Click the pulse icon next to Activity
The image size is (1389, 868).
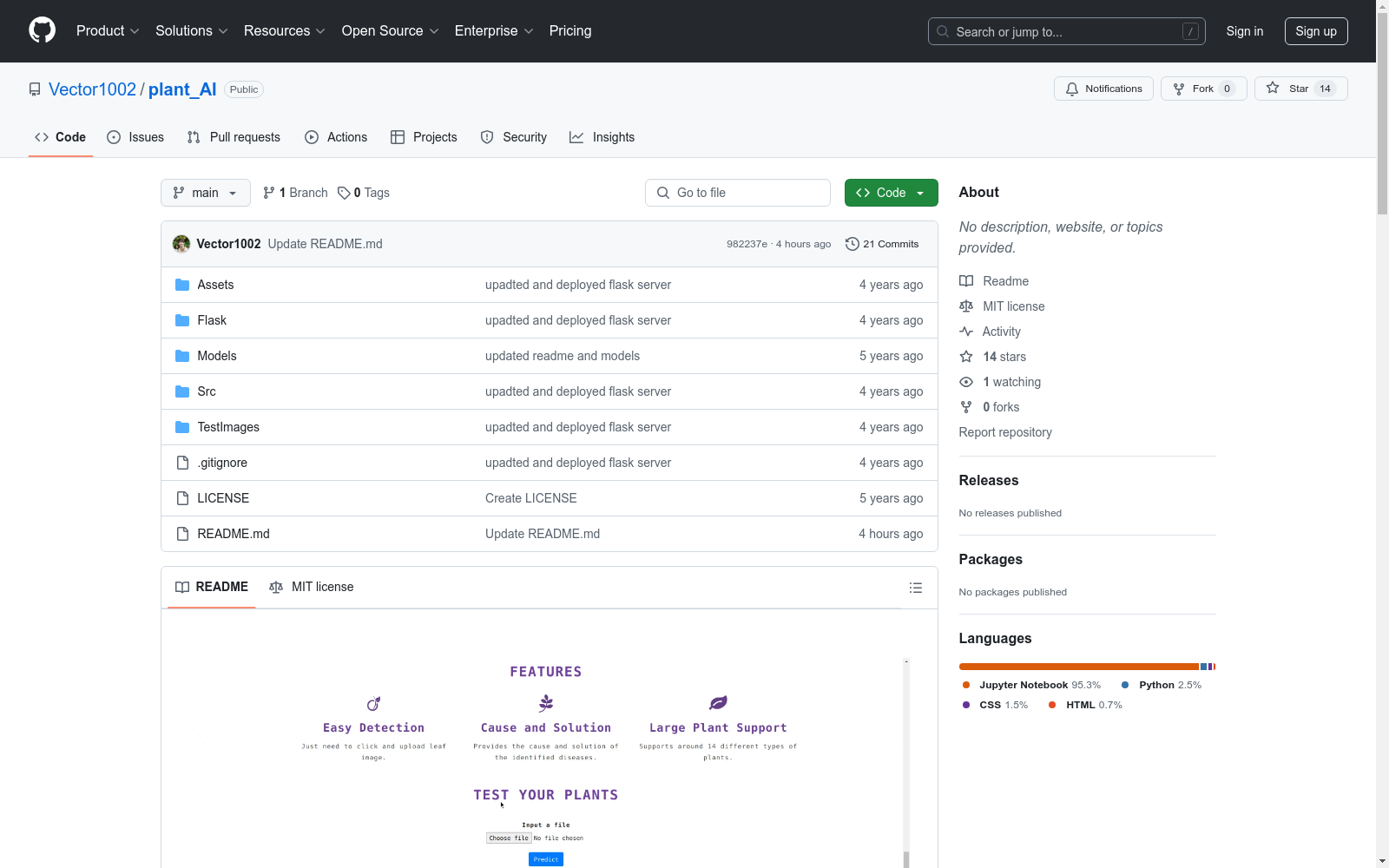966,332
